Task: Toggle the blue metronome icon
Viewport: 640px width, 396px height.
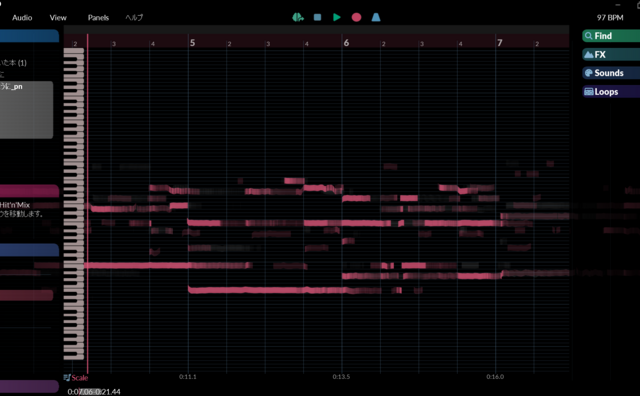Action: (376, 17)
